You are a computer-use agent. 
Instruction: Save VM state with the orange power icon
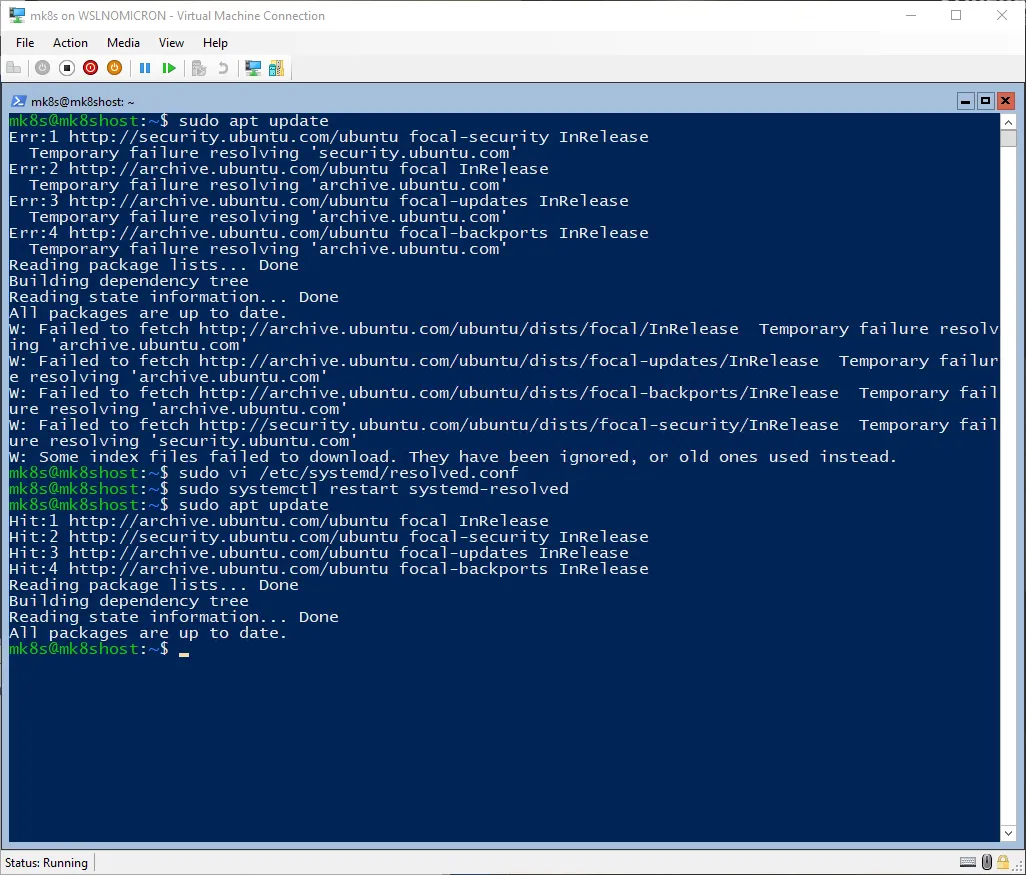114,68
